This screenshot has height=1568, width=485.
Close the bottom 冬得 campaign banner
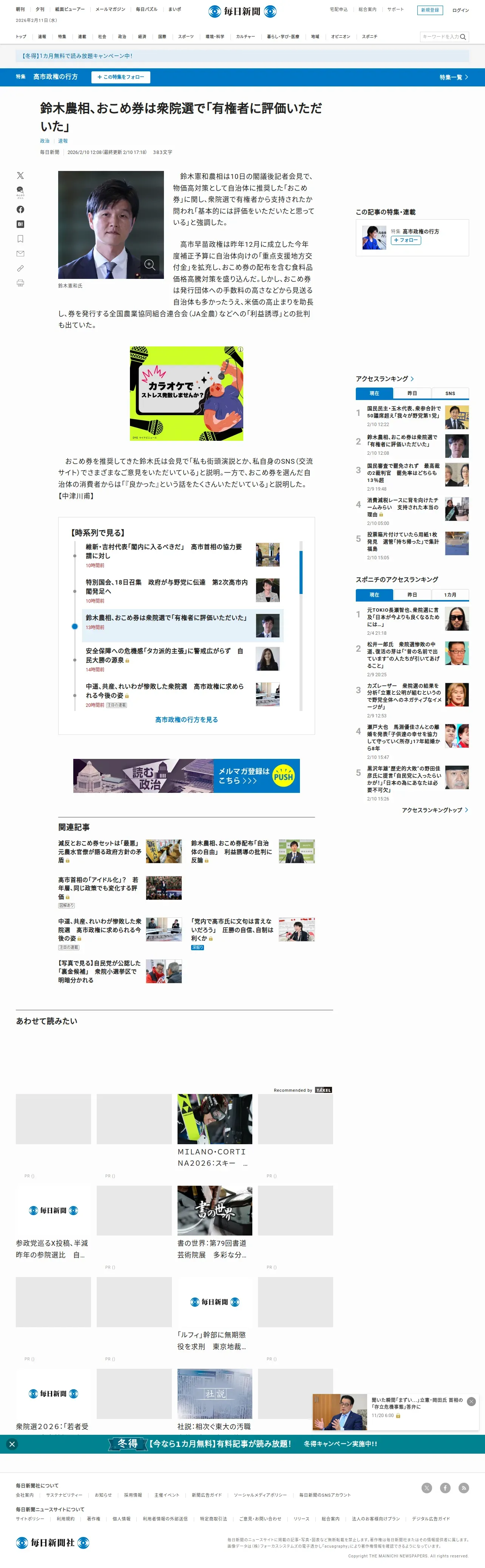12,1444
